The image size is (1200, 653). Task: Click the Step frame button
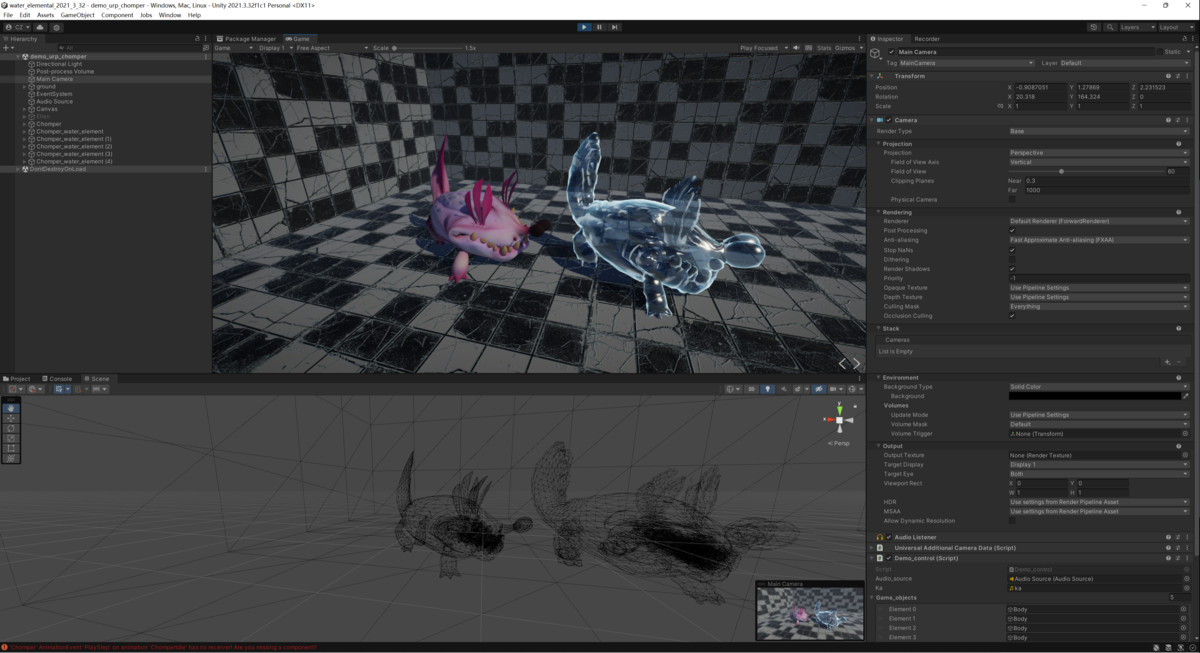tap(614, 27)
